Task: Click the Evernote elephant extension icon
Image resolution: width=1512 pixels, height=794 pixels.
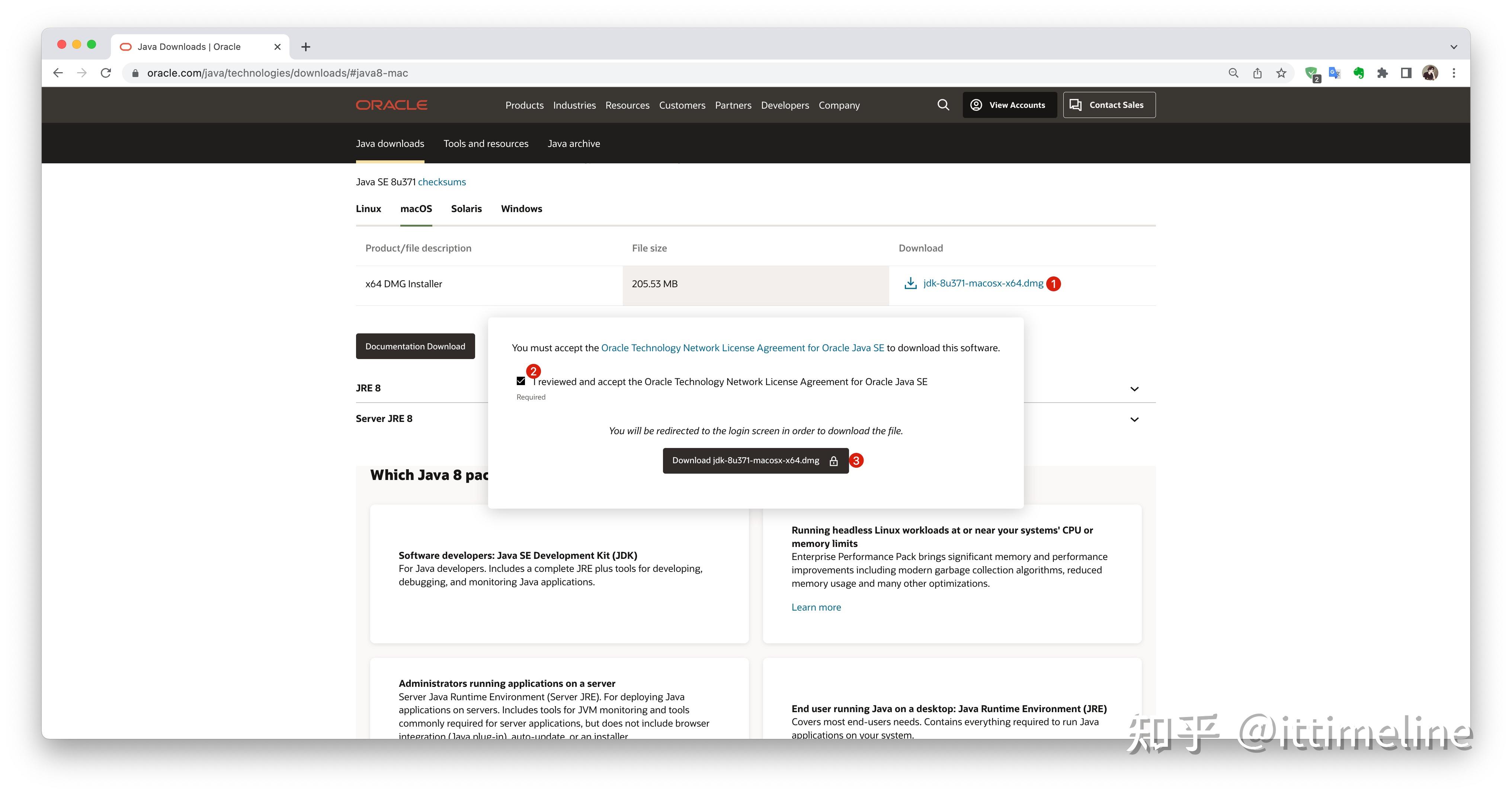Action: [1358, 73]
